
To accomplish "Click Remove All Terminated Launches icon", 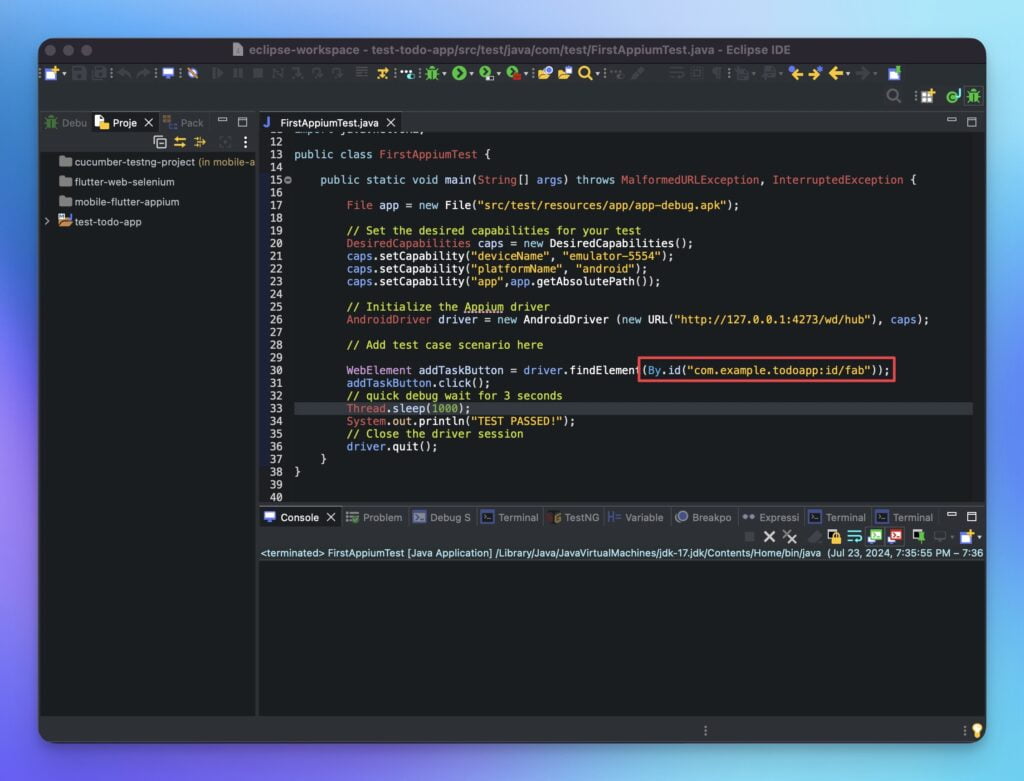I will tap(790, 537).
